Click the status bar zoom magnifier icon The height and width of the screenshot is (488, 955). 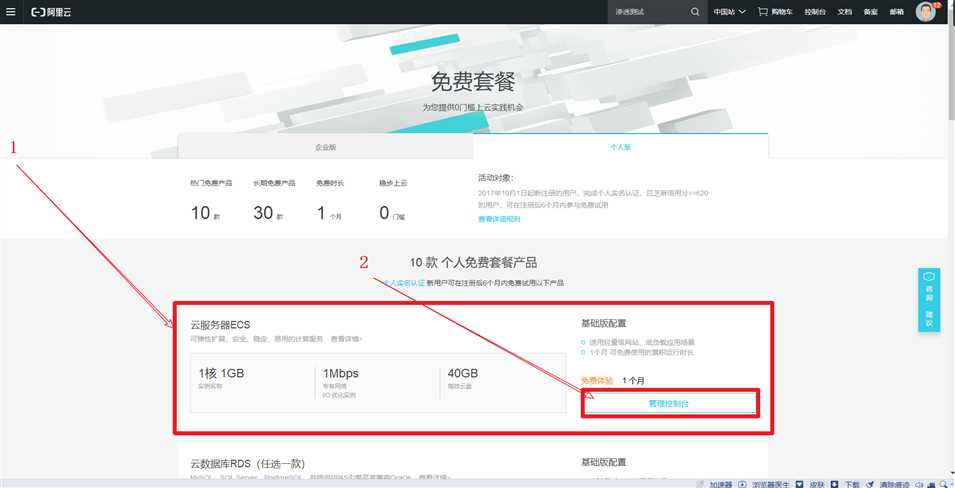[x=943, y=484]
